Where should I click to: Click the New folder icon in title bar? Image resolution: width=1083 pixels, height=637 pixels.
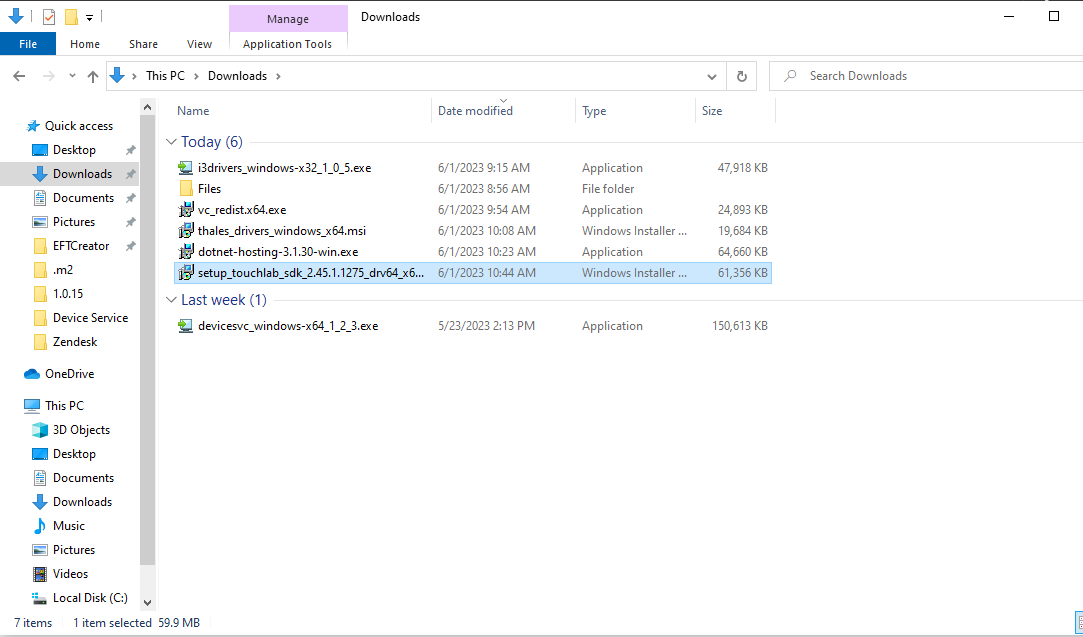click(71, 17)
